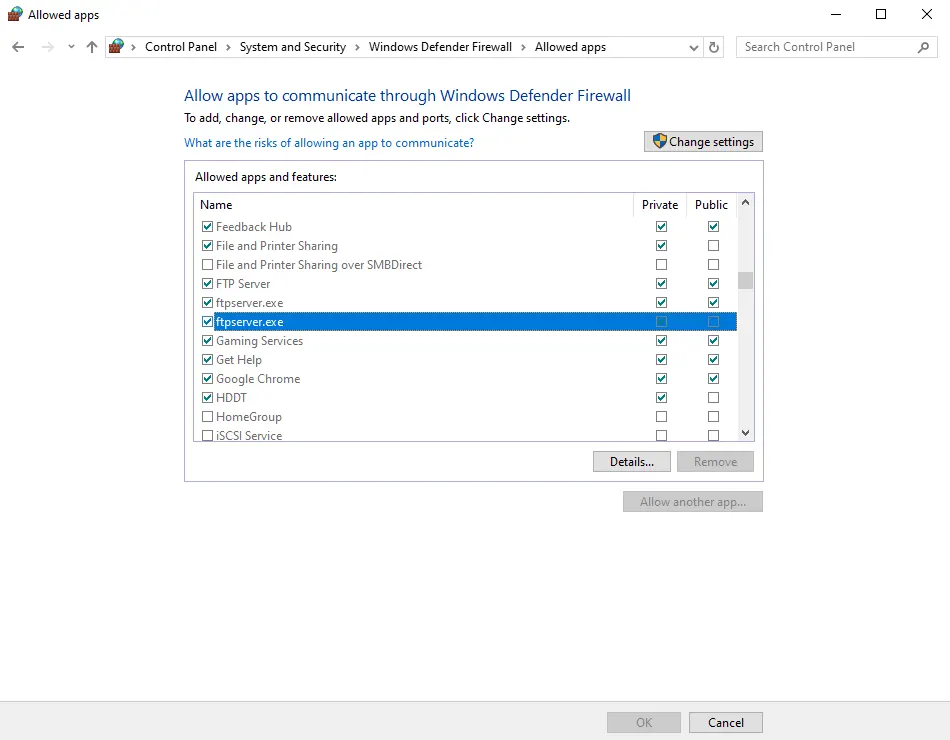The height and width of the screenshot is (740, 950).
Task: Toggle Private checkbox for Feedback Hub
Action: [x=661, y=227]
